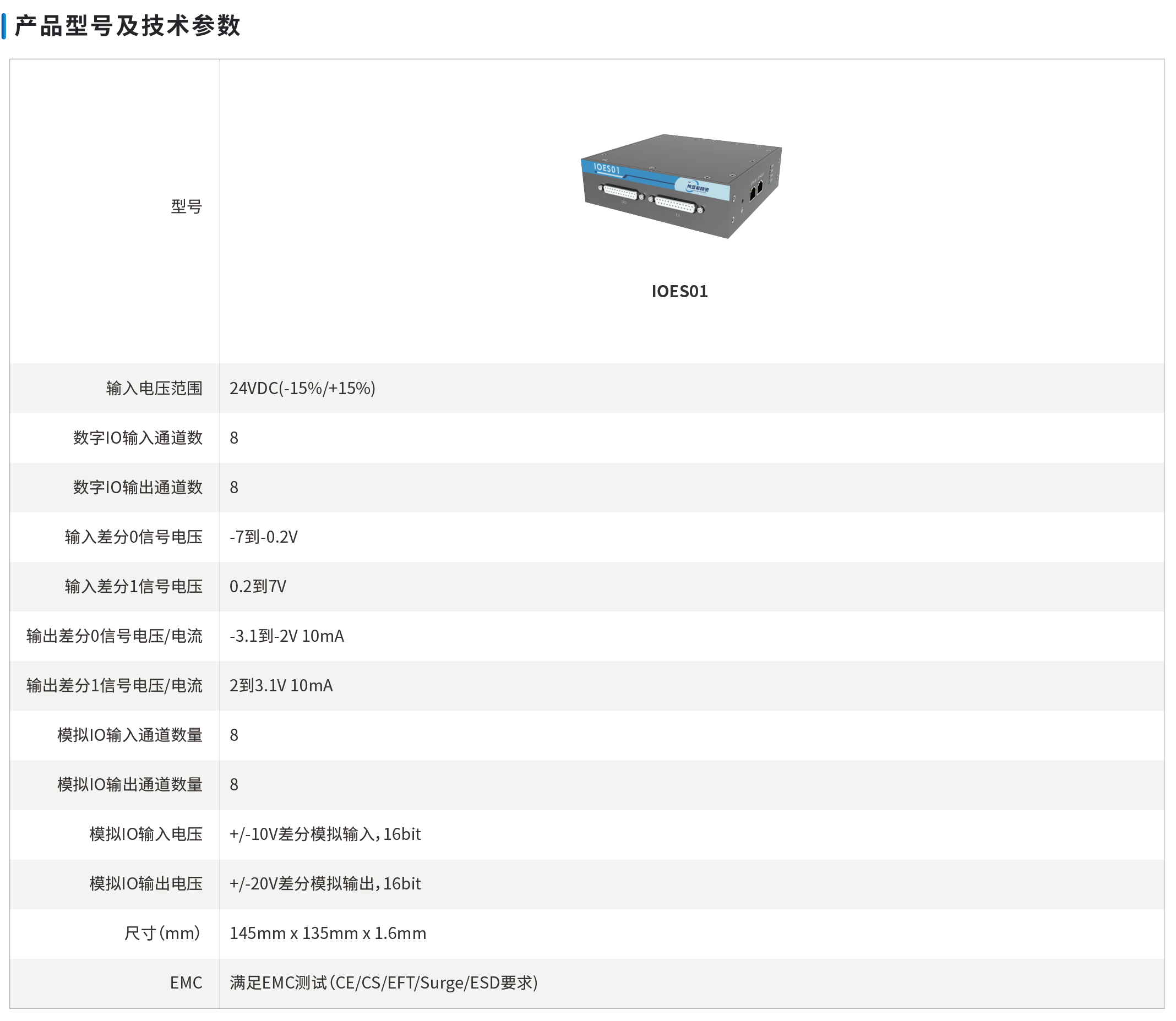Image resolution: width=1176 pixels, height=1021 pixels.
Task: Click the 尺寸(mm) row label
Action: pos(162,934)
